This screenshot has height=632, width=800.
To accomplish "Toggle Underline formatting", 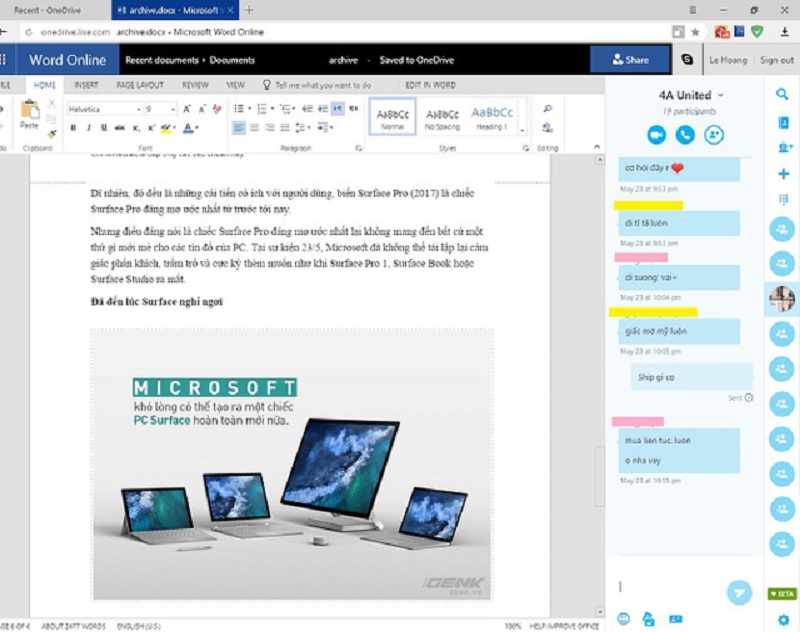I will point(104,128).
